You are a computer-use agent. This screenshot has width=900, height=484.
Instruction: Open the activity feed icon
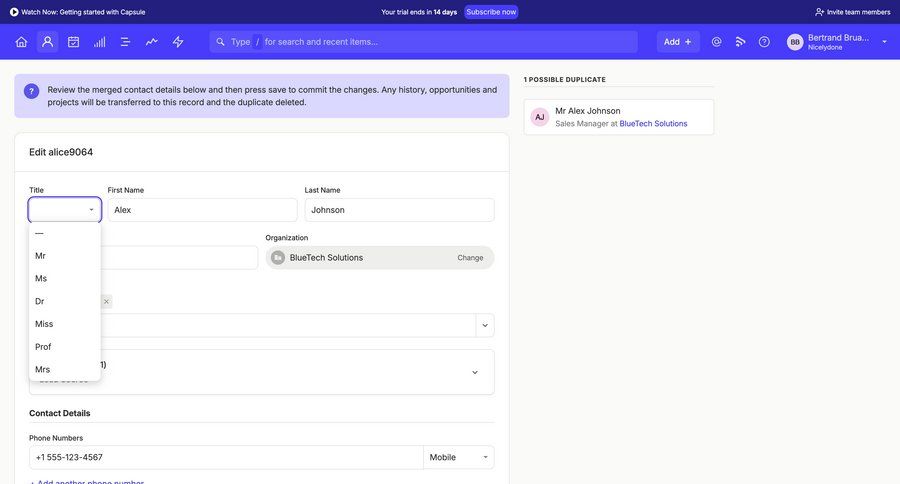point(740,42)
